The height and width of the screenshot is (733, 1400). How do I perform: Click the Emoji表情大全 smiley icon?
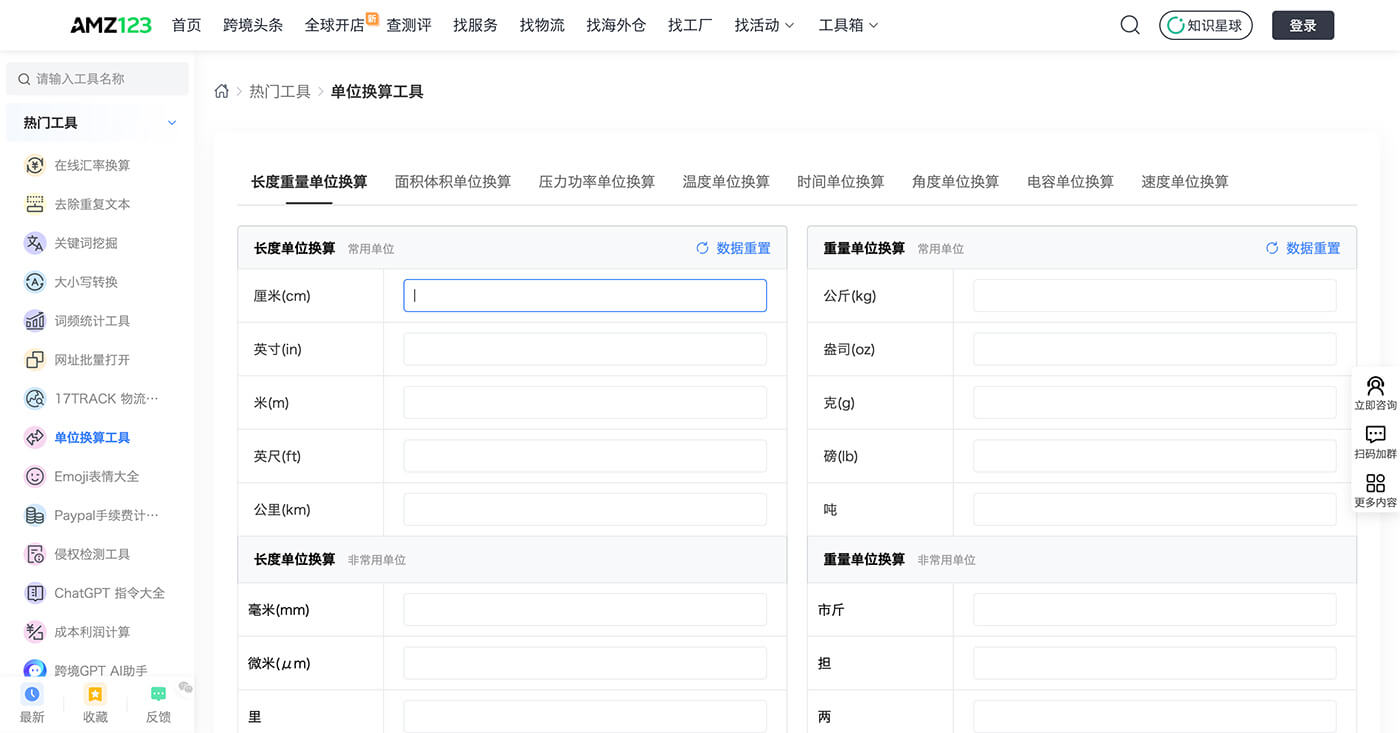point(35,476)
